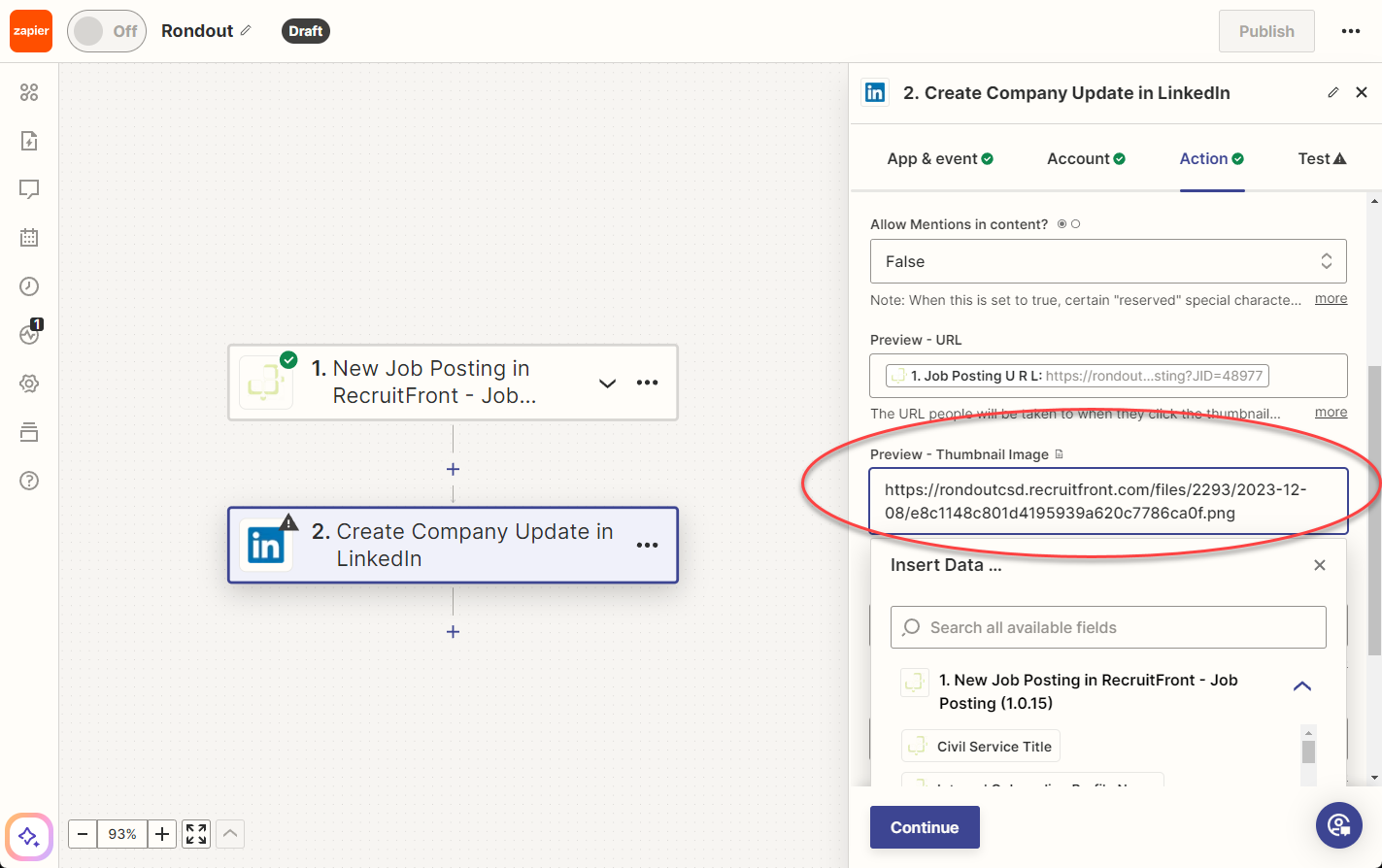Viewport: 1382px width, 868px height.
Task: Select first radio next to Allow Mentions
Action: coord(1062,224)
